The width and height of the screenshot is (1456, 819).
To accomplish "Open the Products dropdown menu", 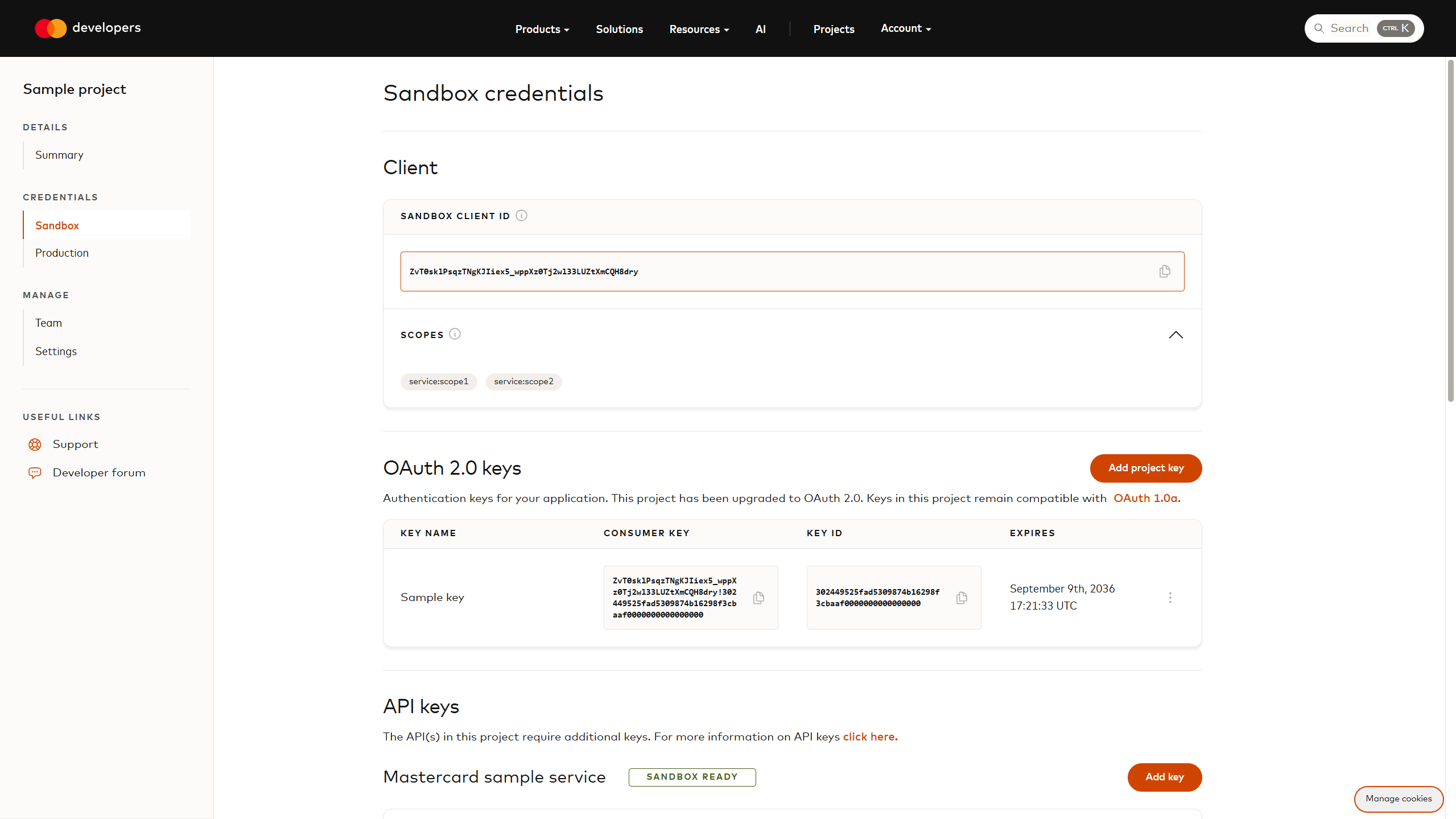I will tap(542, 29).
